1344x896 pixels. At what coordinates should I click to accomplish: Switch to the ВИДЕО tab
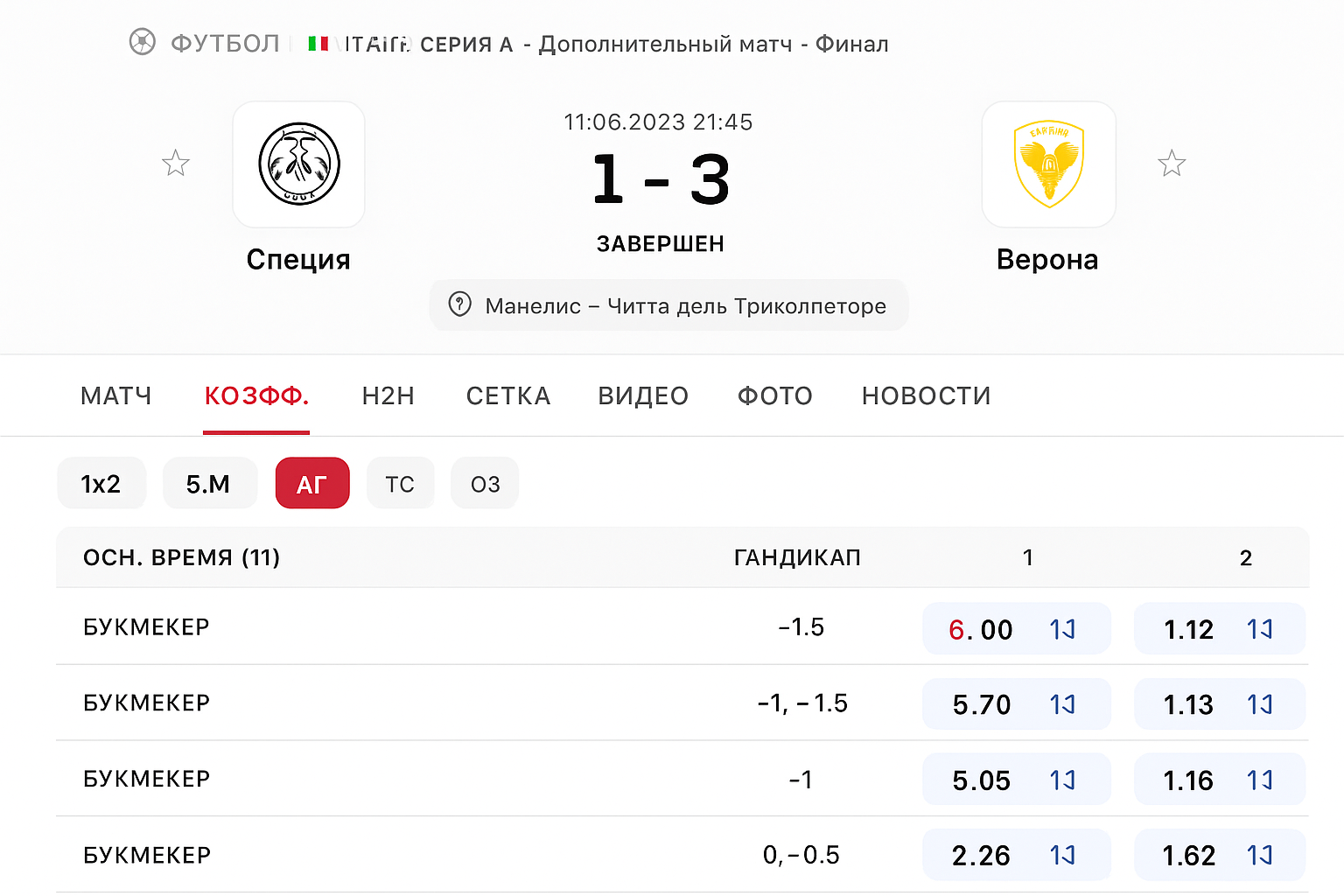(643, 395)
